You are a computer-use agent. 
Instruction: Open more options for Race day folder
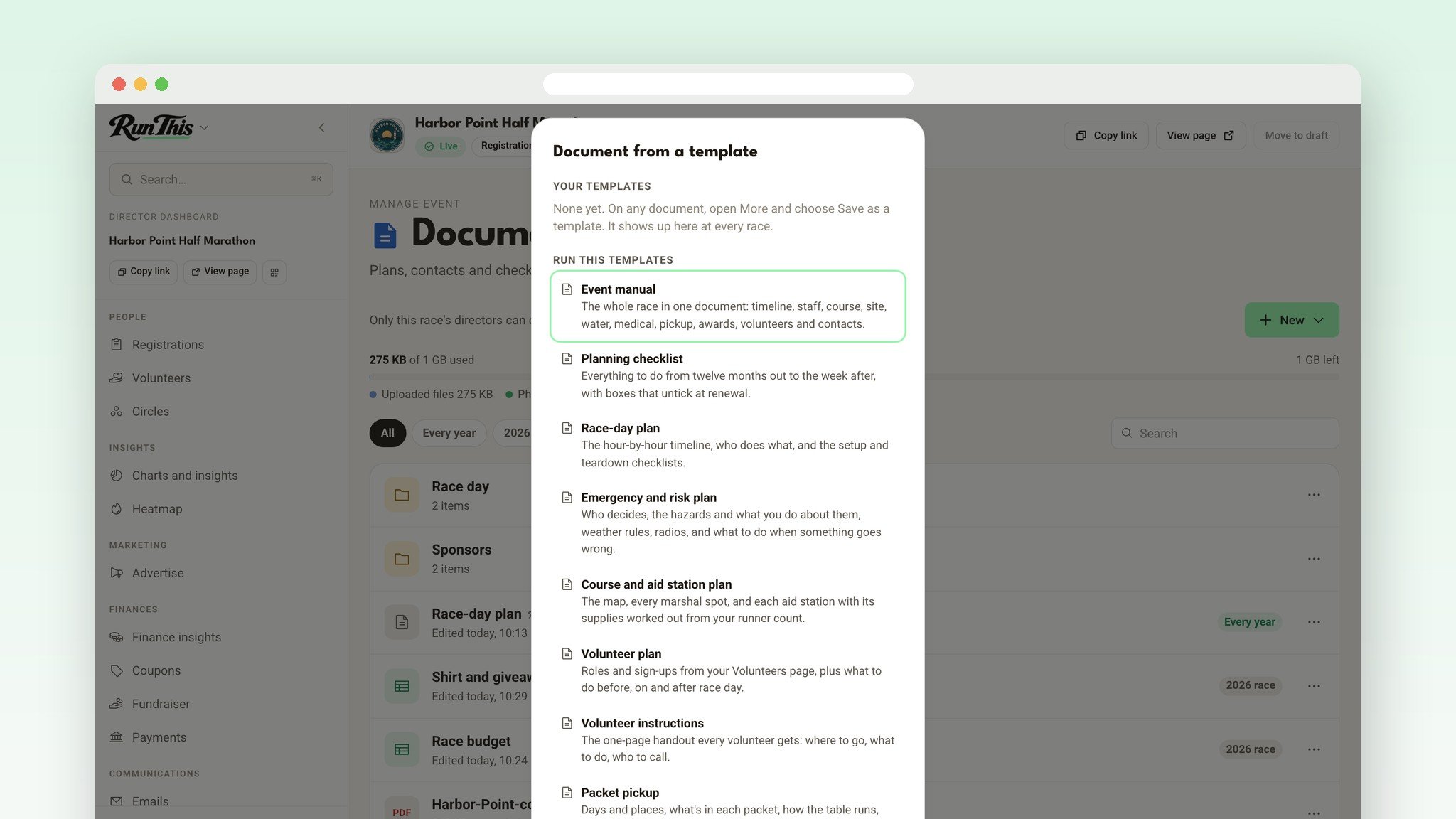[1314, 495]
